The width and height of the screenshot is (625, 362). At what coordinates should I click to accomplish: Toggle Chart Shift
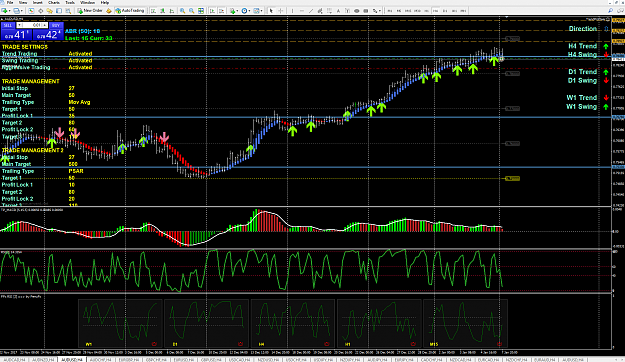coord(222,11)
